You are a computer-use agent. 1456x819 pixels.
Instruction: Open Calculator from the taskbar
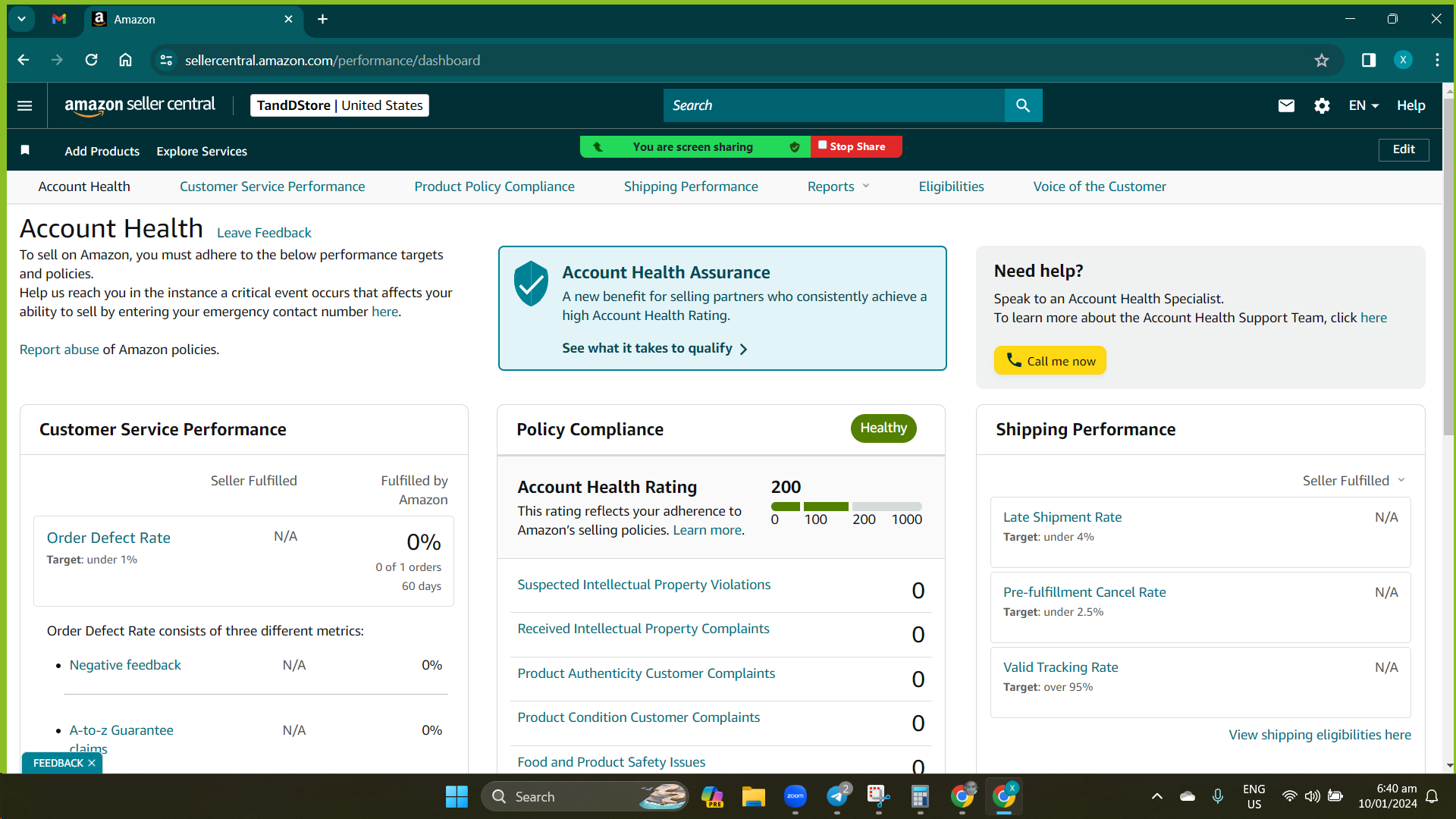(920, 797)
